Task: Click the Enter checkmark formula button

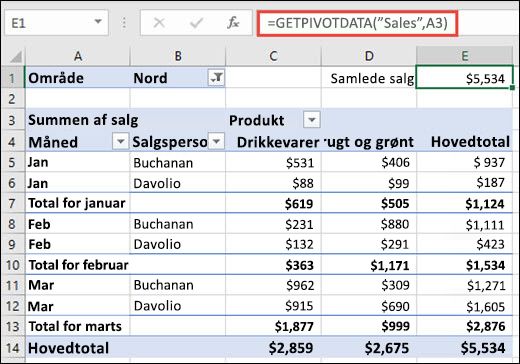Action: 196,23
